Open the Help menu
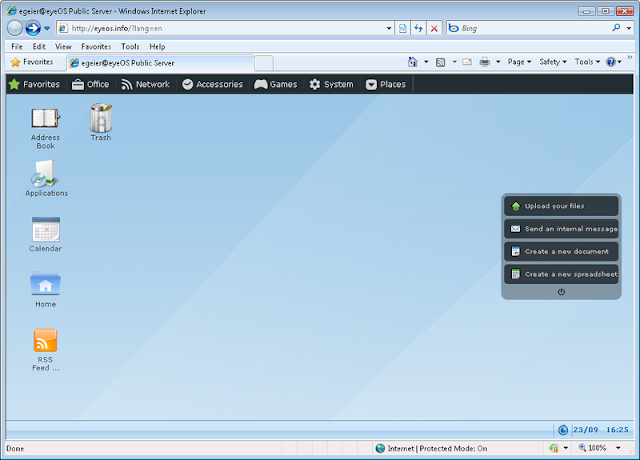Viewport: 640px width, 460px height. (157, 47)
